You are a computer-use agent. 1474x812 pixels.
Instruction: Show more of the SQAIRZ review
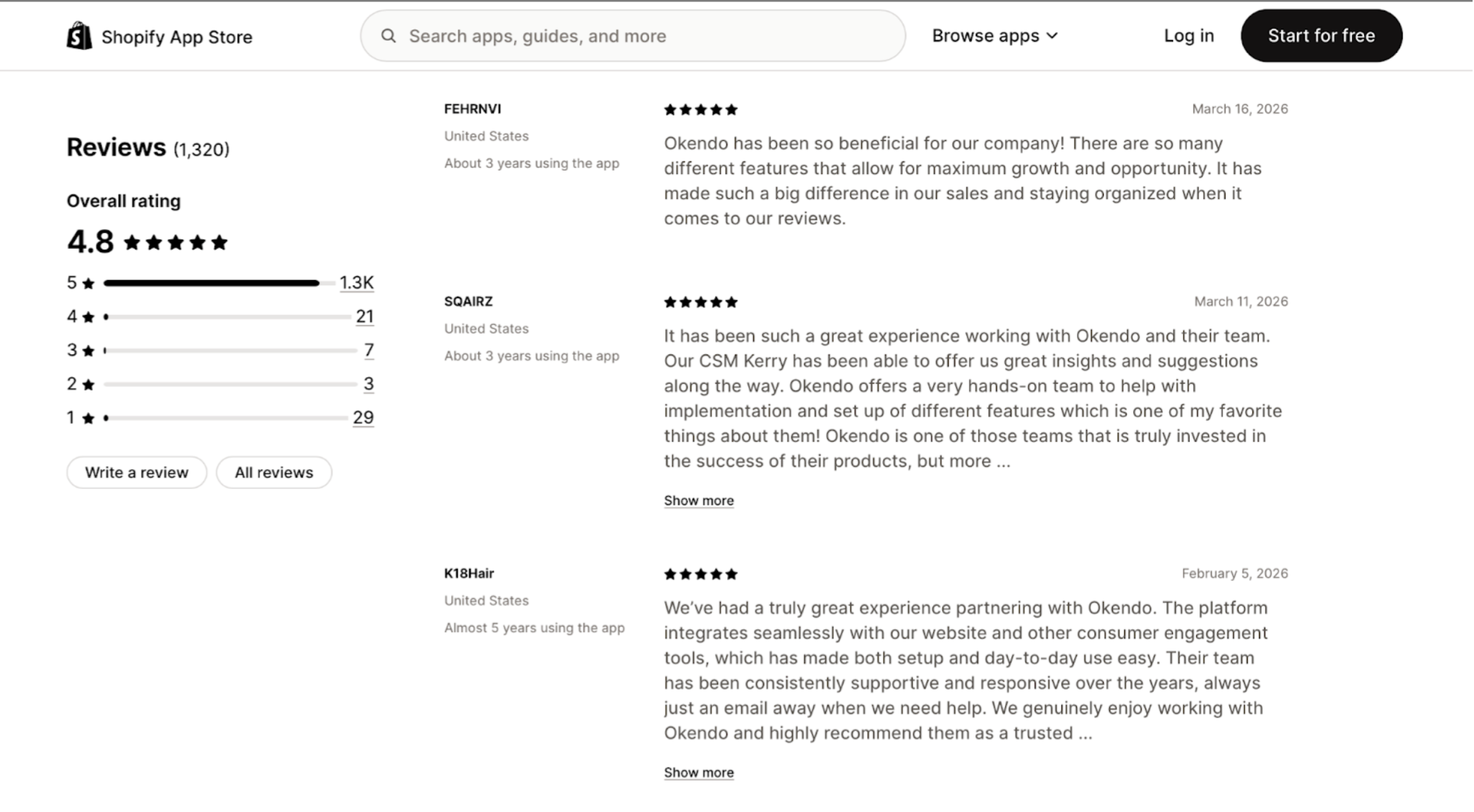(698, 500)
